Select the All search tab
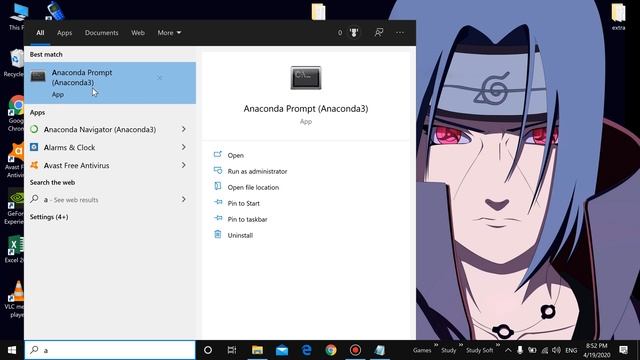Viewport: 640px width, 360px height. tap(40, 33)
